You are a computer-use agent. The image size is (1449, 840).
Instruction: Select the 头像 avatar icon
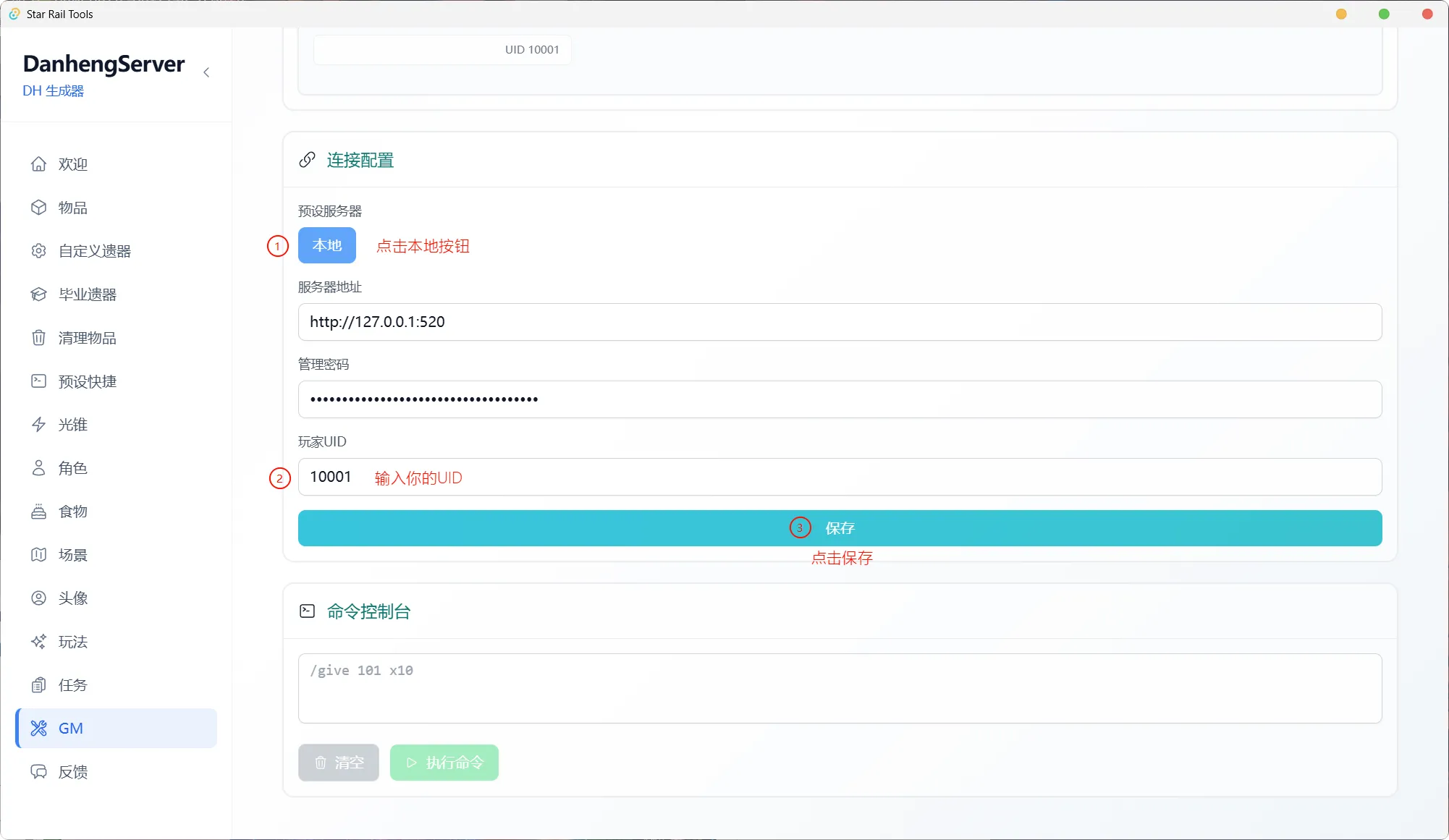coord(39,598)
